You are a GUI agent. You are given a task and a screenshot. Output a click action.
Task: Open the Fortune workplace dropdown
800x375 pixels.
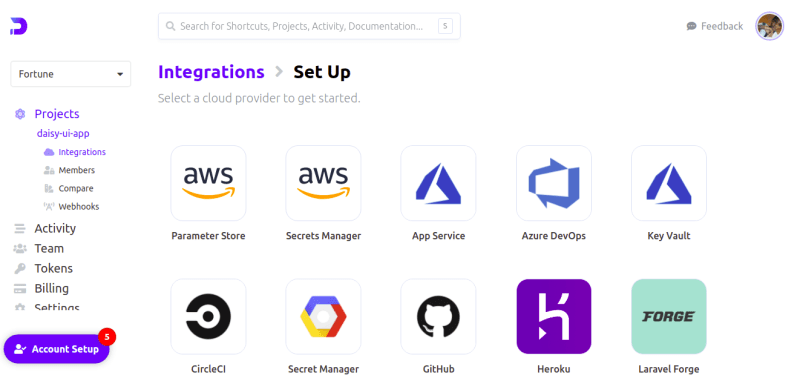click(x=70, y=74)
